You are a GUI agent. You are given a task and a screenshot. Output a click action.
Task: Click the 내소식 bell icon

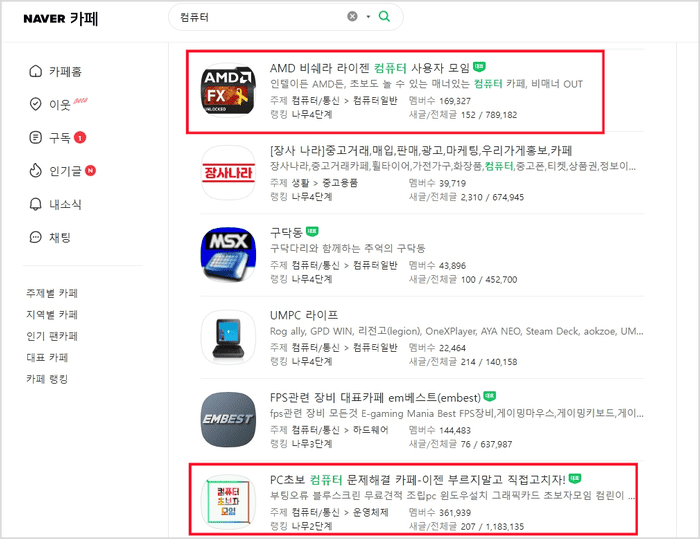35,204
